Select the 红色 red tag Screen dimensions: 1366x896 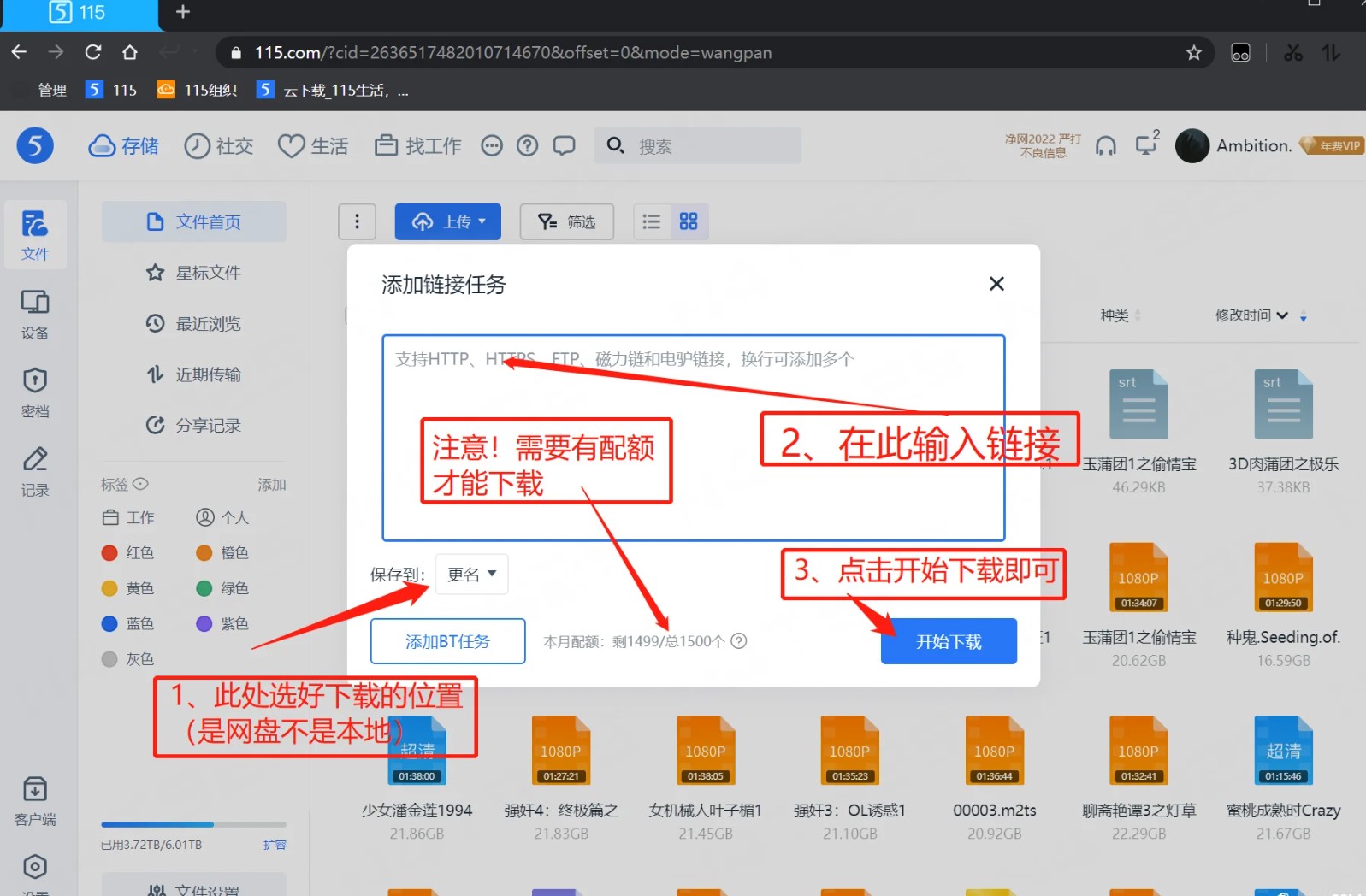pos(128,552)
